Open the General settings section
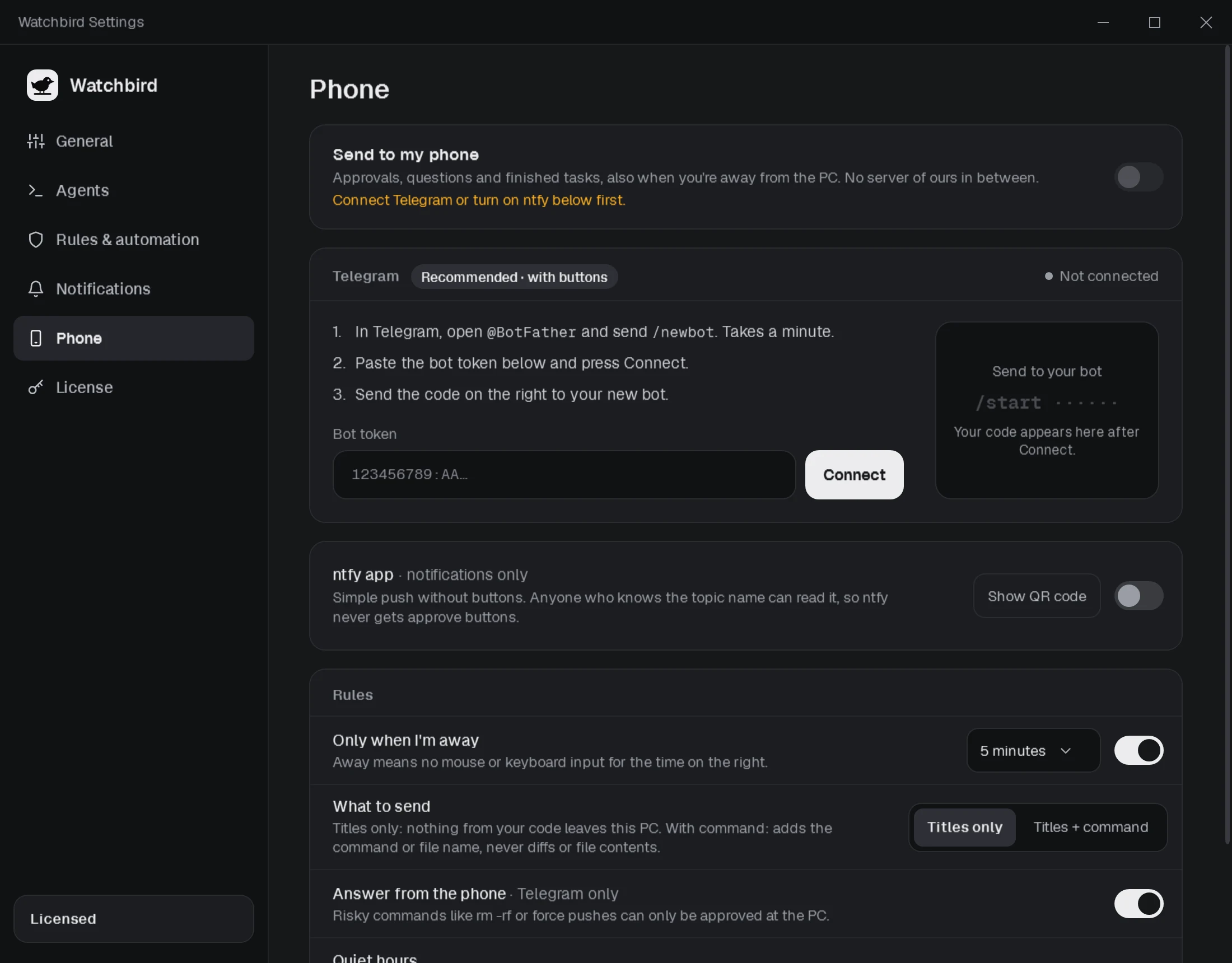The width and height of the screenshot is (1232, 963). (x=134, y=141)
